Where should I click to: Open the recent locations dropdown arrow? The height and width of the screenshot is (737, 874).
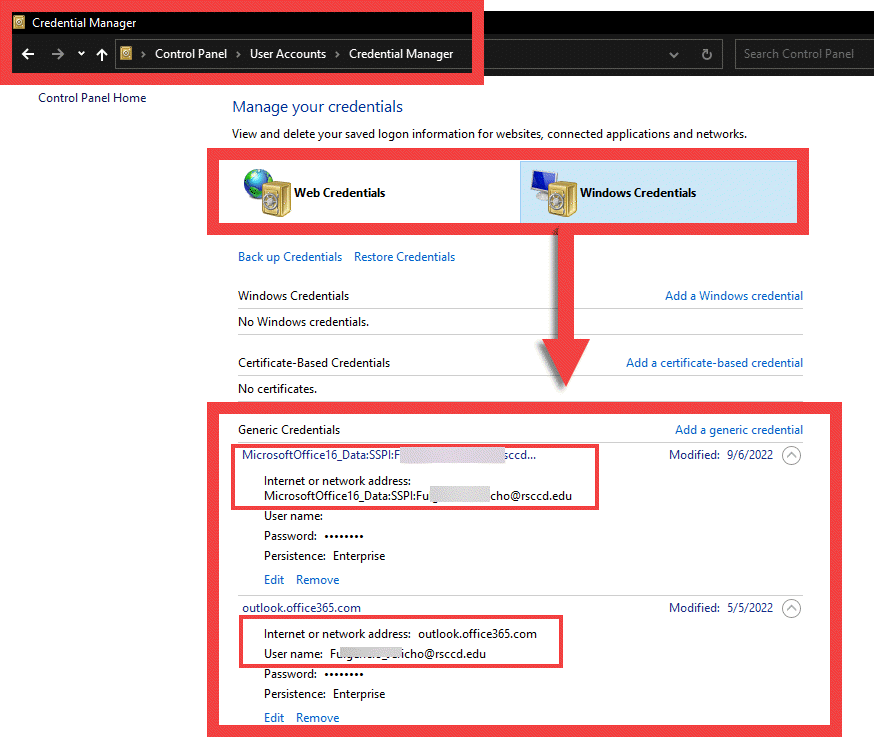tap(81, 54)
